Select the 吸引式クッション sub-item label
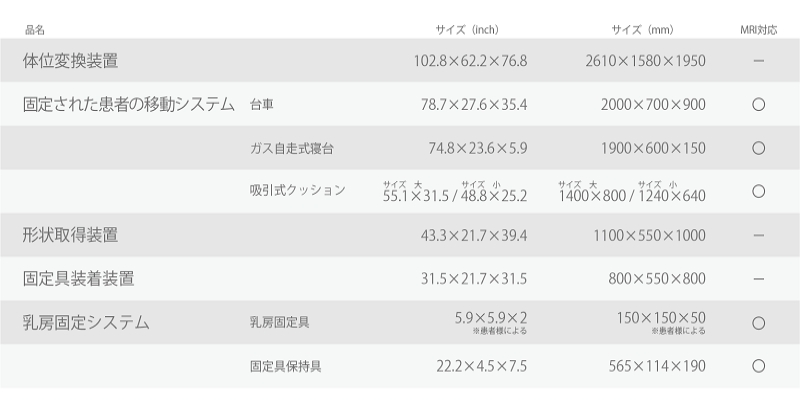This screenshot has width=800, height=400. point(297,190)
